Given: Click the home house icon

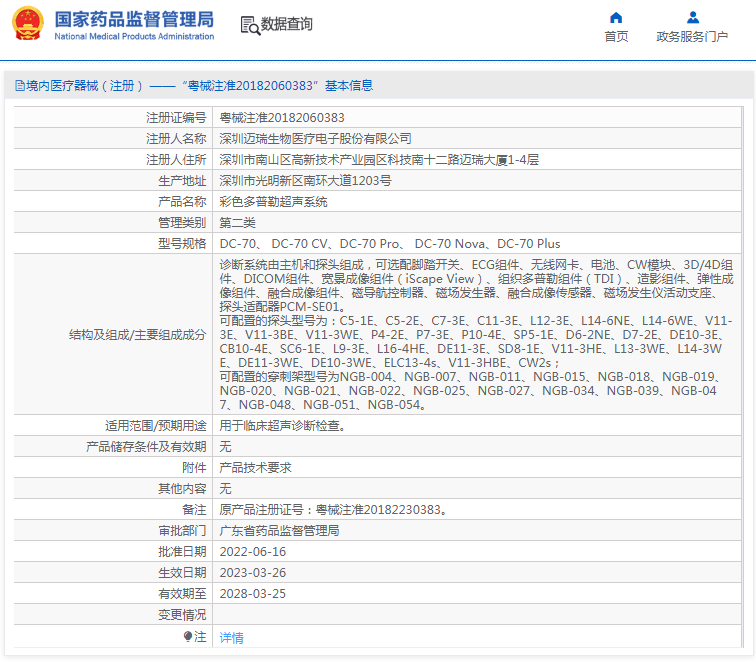Looking at the screenshot, I should (x=616, y=18).
